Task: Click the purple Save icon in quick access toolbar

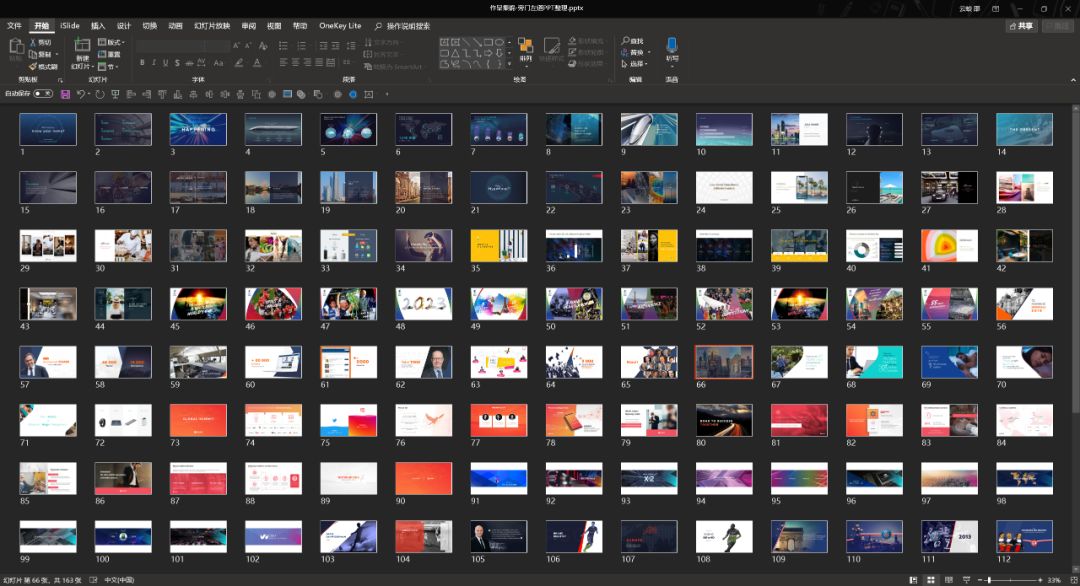Action: 65,94
